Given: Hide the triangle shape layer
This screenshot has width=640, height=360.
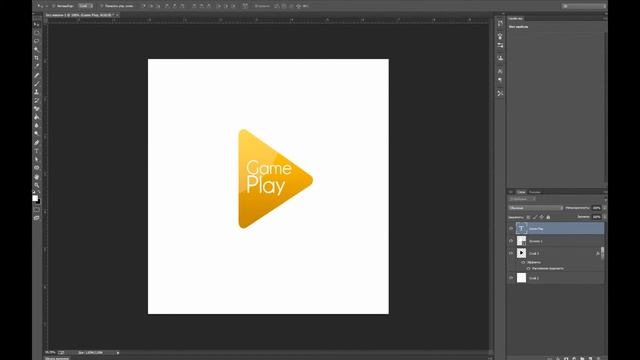Looking at the screenshot, I should pyautogui.click(x=511, y=253).
